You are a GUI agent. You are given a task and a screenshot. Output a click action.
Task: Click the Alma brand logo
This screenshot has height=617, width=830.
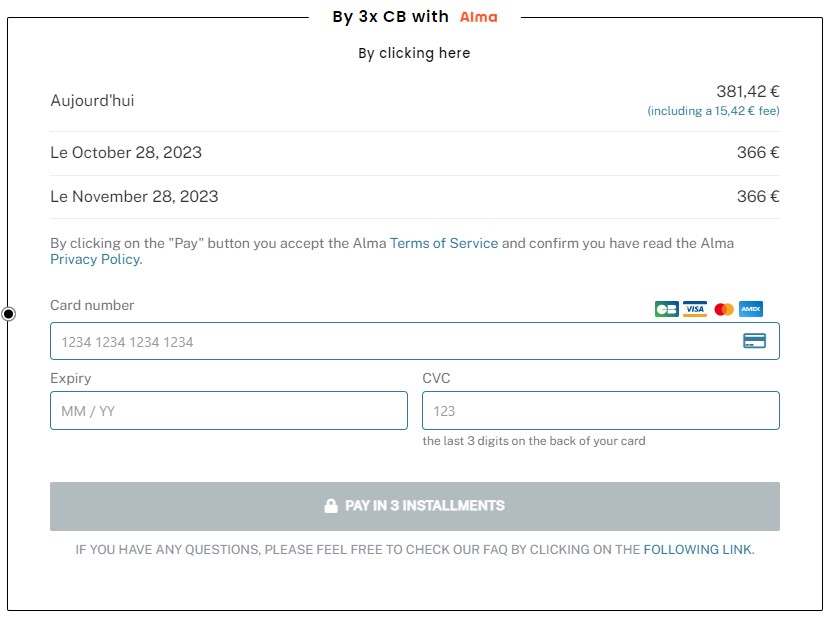pos(479,17)
